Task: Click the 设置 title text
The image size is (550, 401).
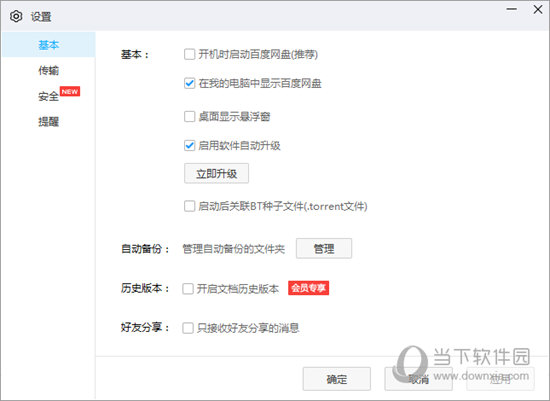Action: (x=41, y=16)
